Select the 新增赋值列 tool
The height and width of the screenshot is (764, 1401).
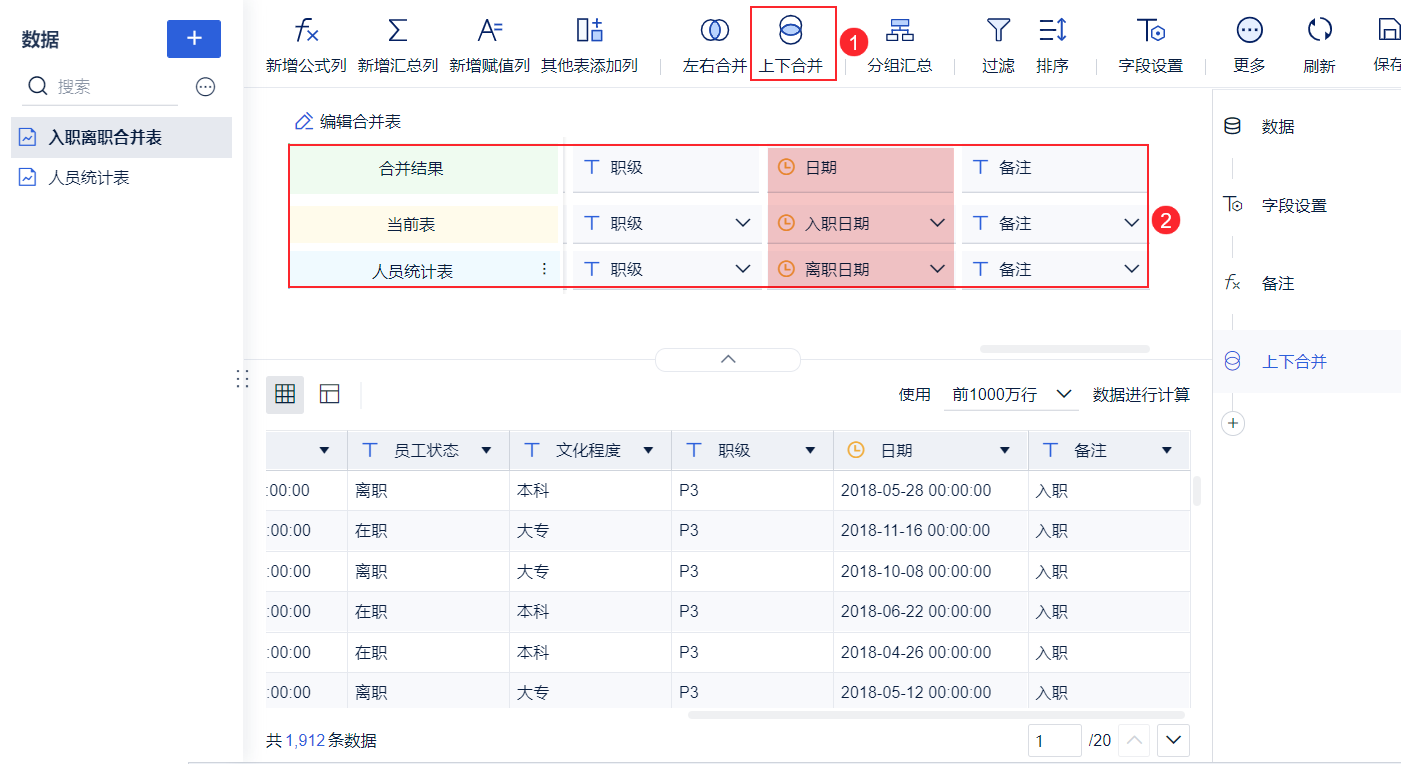tap(489, 46)
